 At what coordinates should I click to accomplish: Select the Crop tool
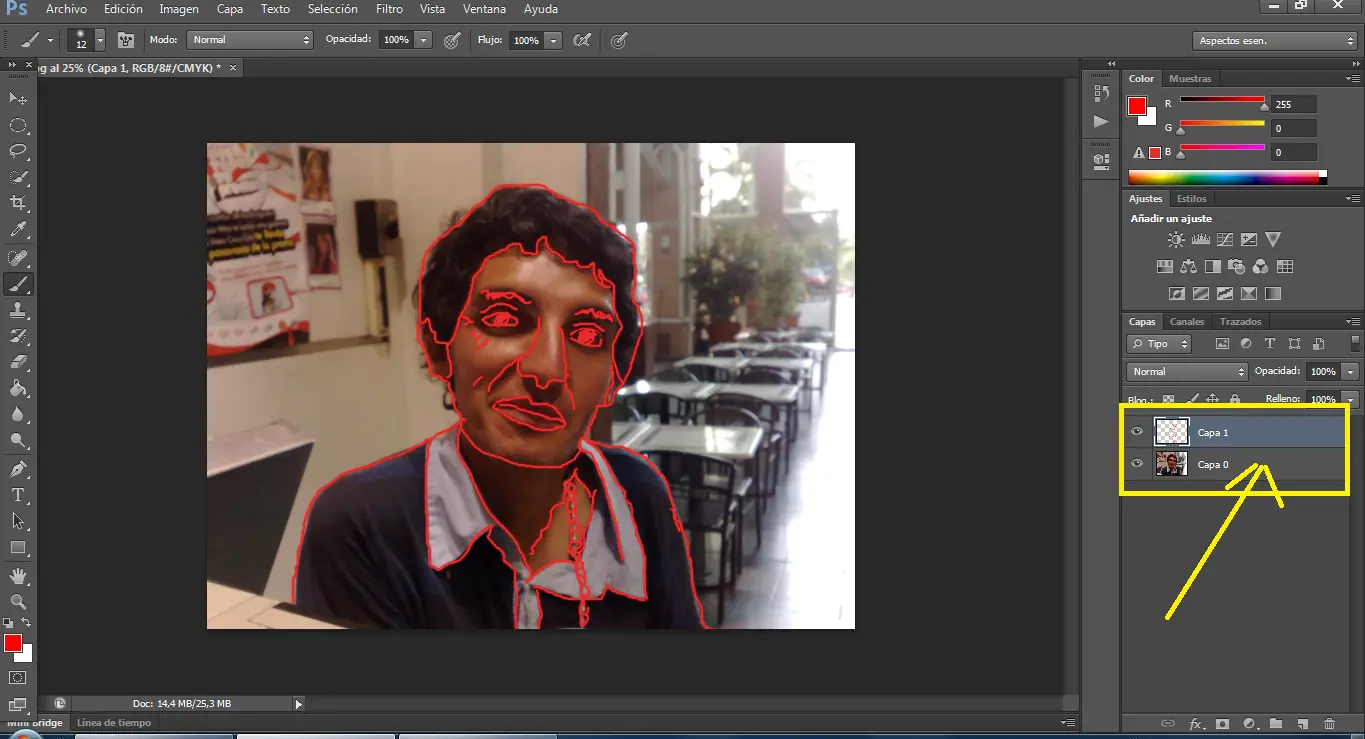pyautogui.click(x=18, y=203)
